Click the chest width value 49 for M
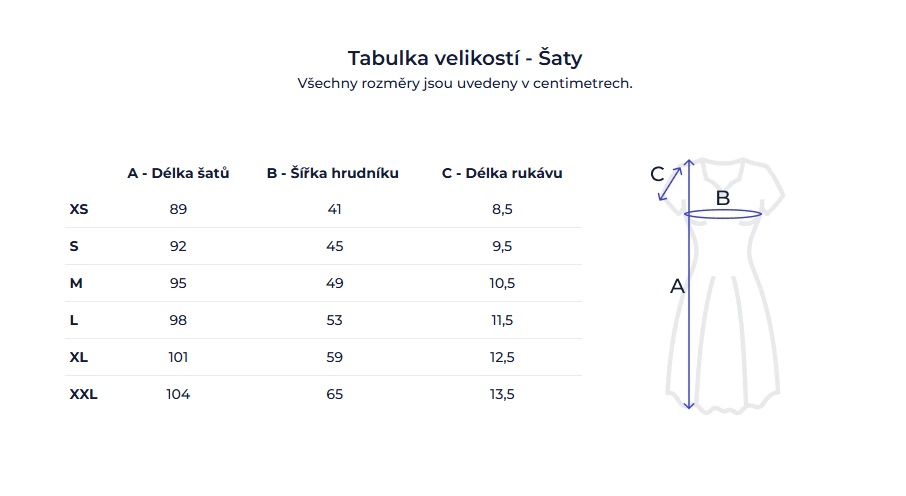The image size is (906, 496). coord(334,283)
